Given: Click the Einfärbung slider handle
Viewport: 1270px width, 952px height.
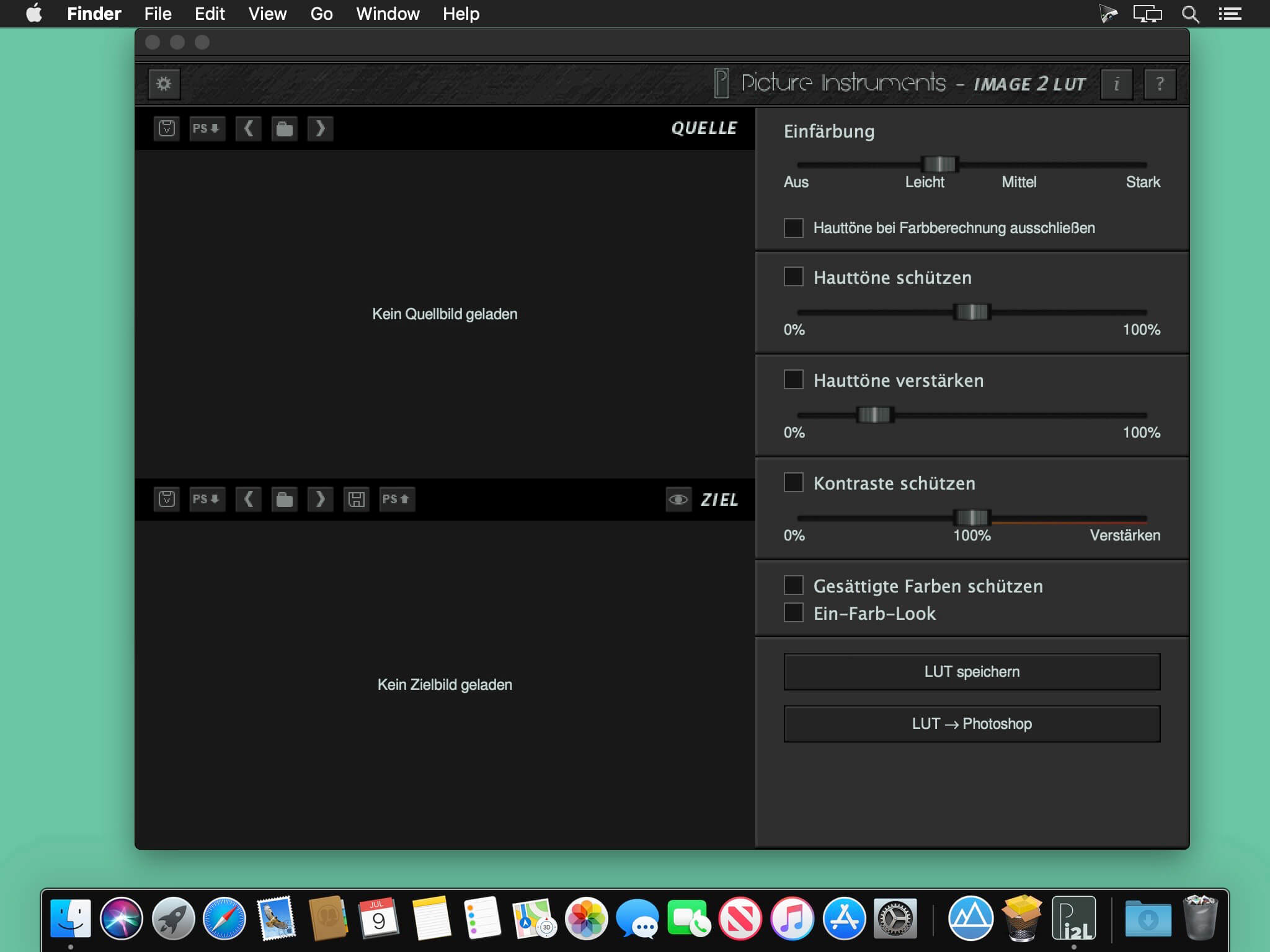Looking at the screenshot, I should (939, 164).
